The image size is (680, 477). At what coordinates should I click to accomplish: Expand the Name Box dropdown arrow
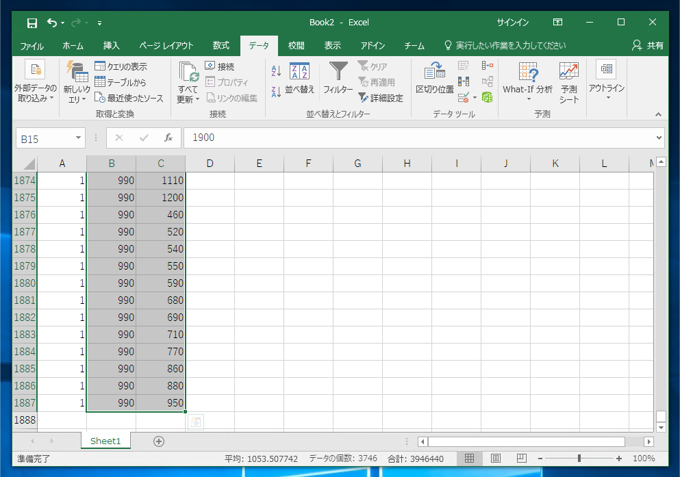pyautogui.click(x=78, y=138)
